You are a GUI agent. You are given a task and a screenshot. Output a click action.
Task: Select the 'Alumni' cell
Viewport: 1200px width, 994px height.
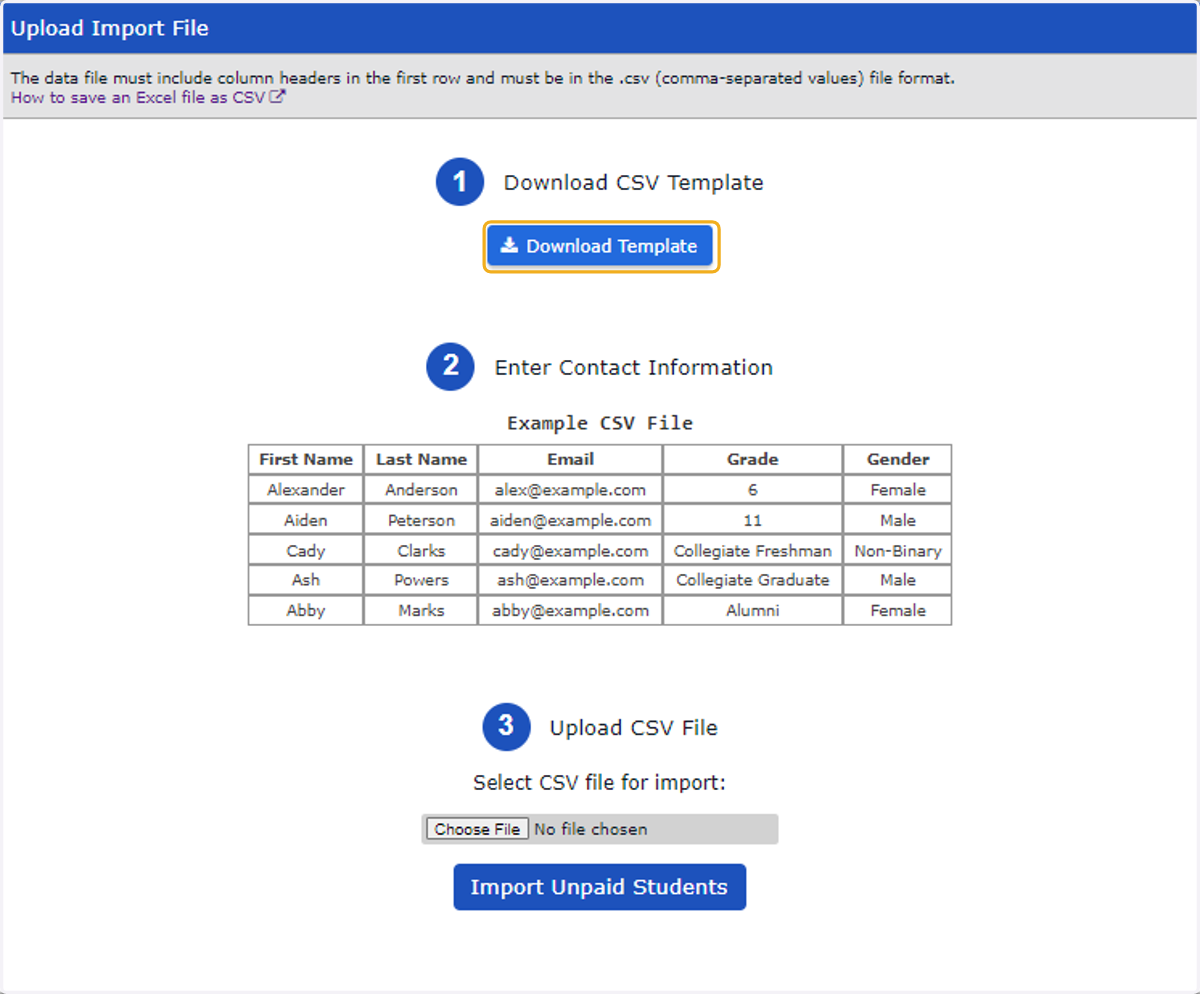[x=753, y=610]
